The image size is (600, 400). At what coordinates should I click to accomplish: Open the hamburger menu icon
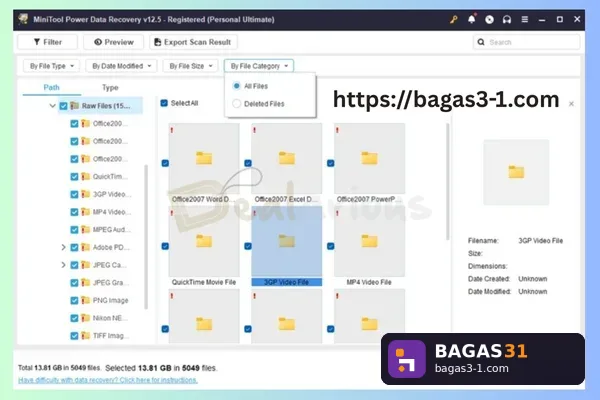pyautogui.click(x=525, y=19)
